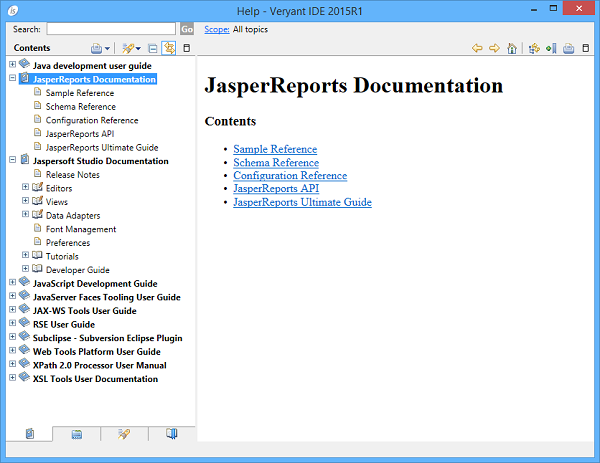Viewport: 600px width, 463px height.
Task: Click the Forward arrow icon
Action: (494, 47)
